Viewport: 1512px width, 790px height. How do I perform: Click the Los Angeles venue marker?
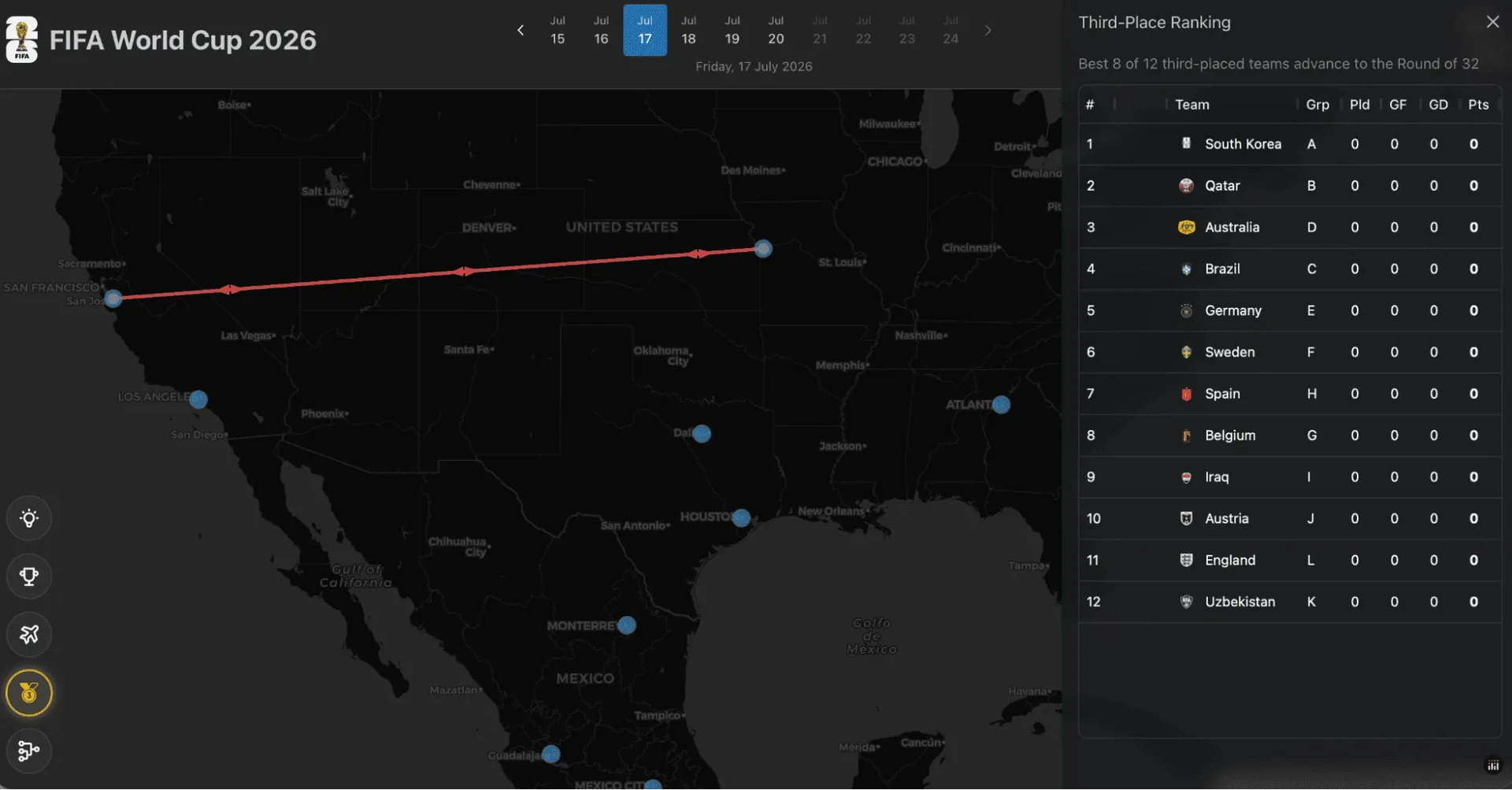[198, 399]
